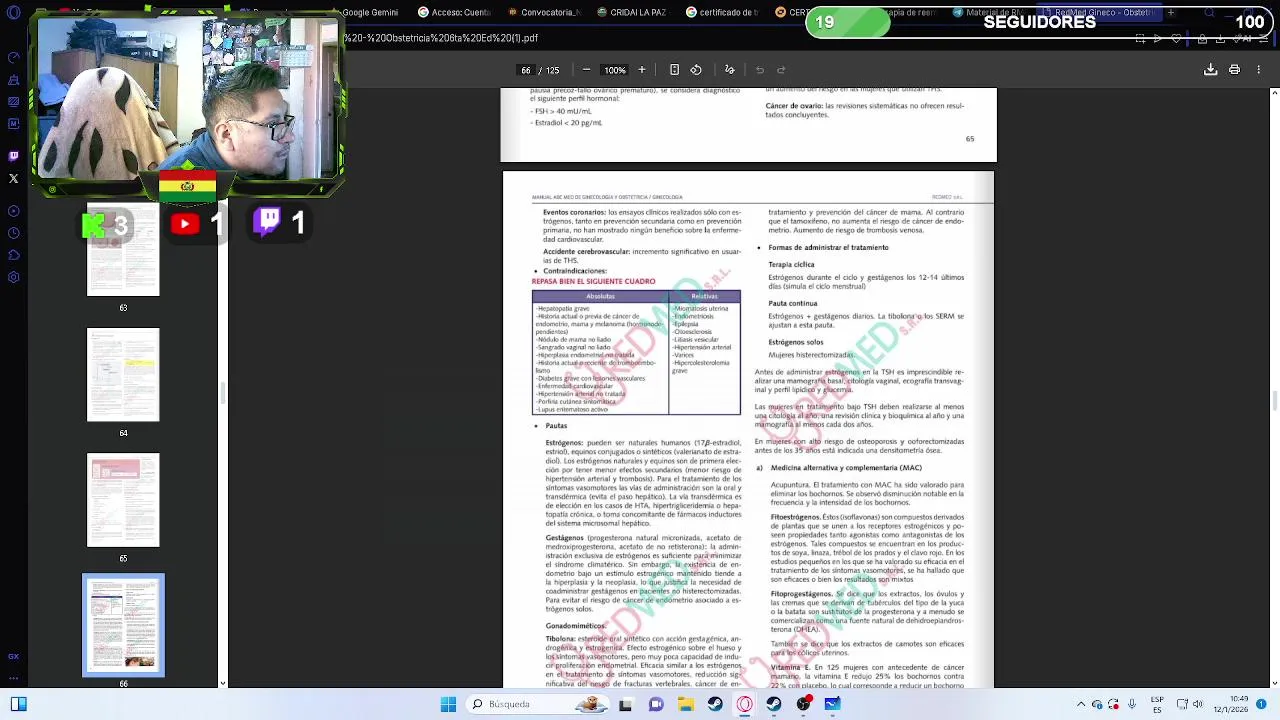Image resolution: width=1280 pixels, height=720 pixels.
Task: Click the redo arrow in PDF toolbar
Action: (781, 70)
